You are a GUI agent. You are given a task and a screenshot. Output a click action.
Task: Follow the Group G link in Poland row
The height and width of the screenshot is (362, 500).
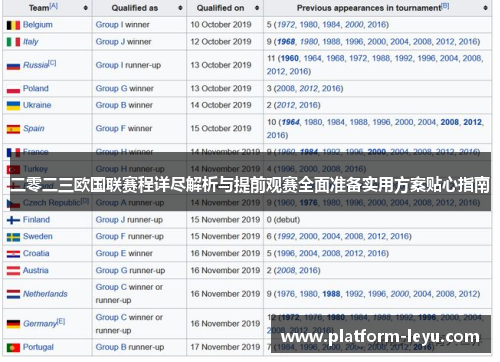pyautogui.click(x=111, y=89)
